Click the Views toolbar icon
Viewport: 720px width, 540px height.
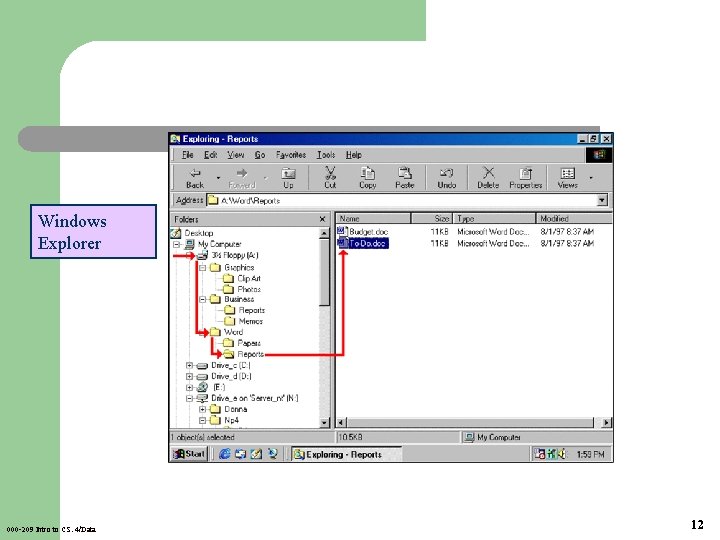[568, 178]
